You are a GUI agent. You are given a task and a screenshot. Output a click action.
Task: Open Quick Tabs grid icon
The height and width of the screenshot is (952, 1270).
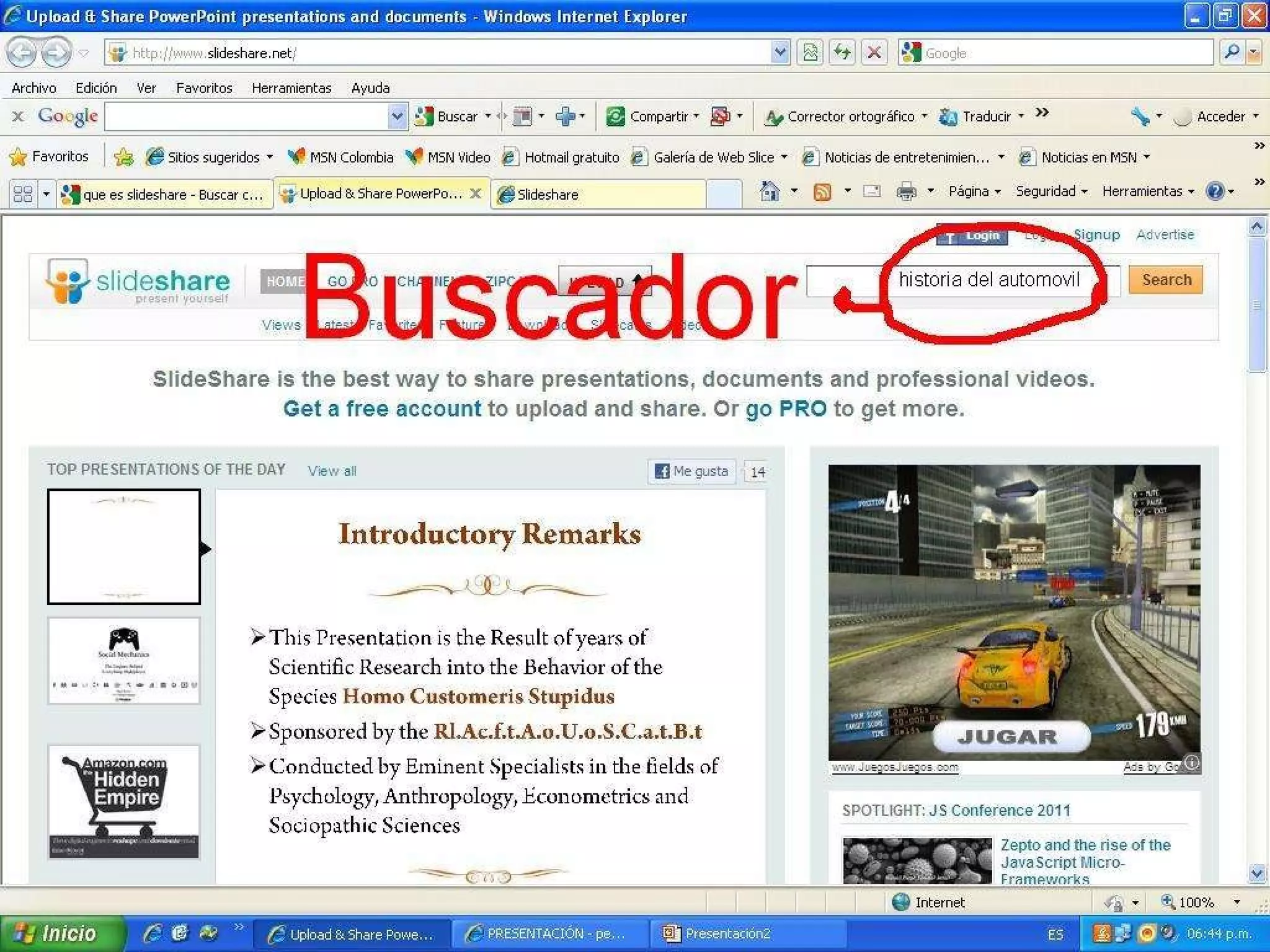click(x=23, y=194)
